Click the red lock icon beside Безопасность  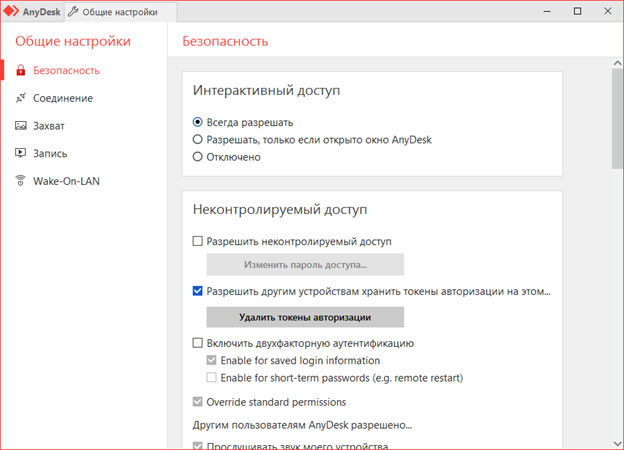tap(21, 70)
